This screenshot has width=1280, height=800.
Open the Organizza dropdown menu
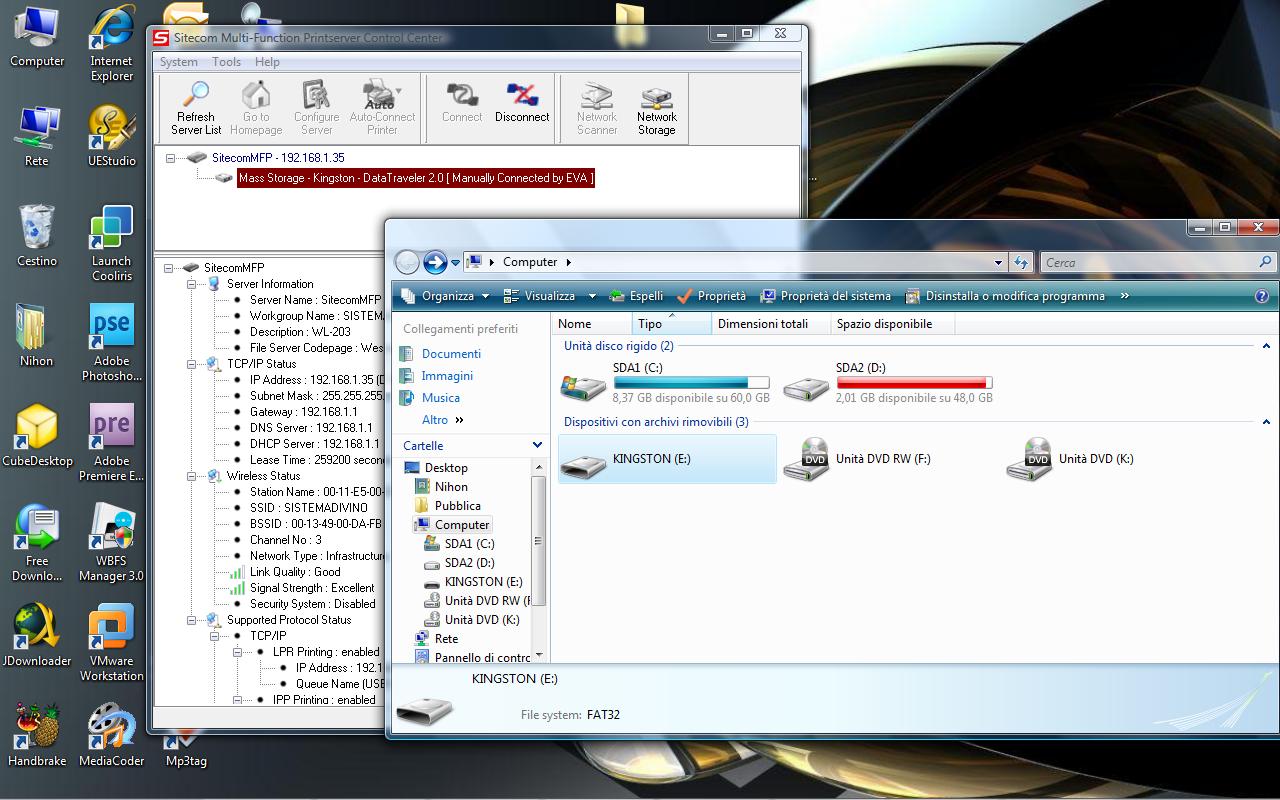tap(445, 296)
